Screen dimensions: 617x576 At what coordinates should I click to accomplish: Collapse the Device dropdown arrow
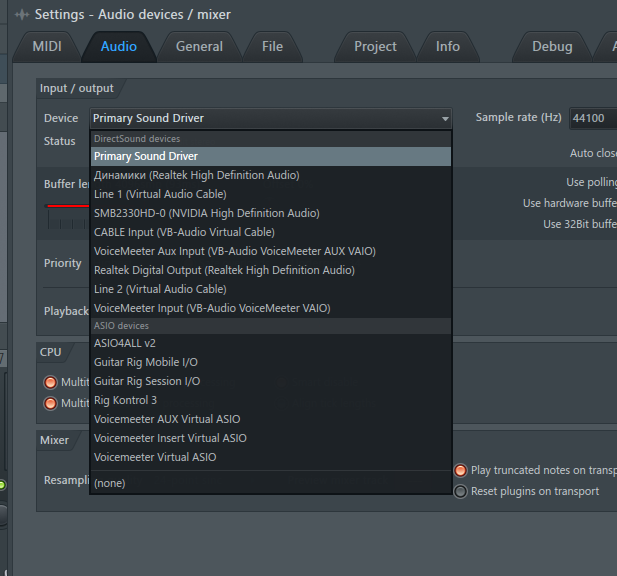444,119
